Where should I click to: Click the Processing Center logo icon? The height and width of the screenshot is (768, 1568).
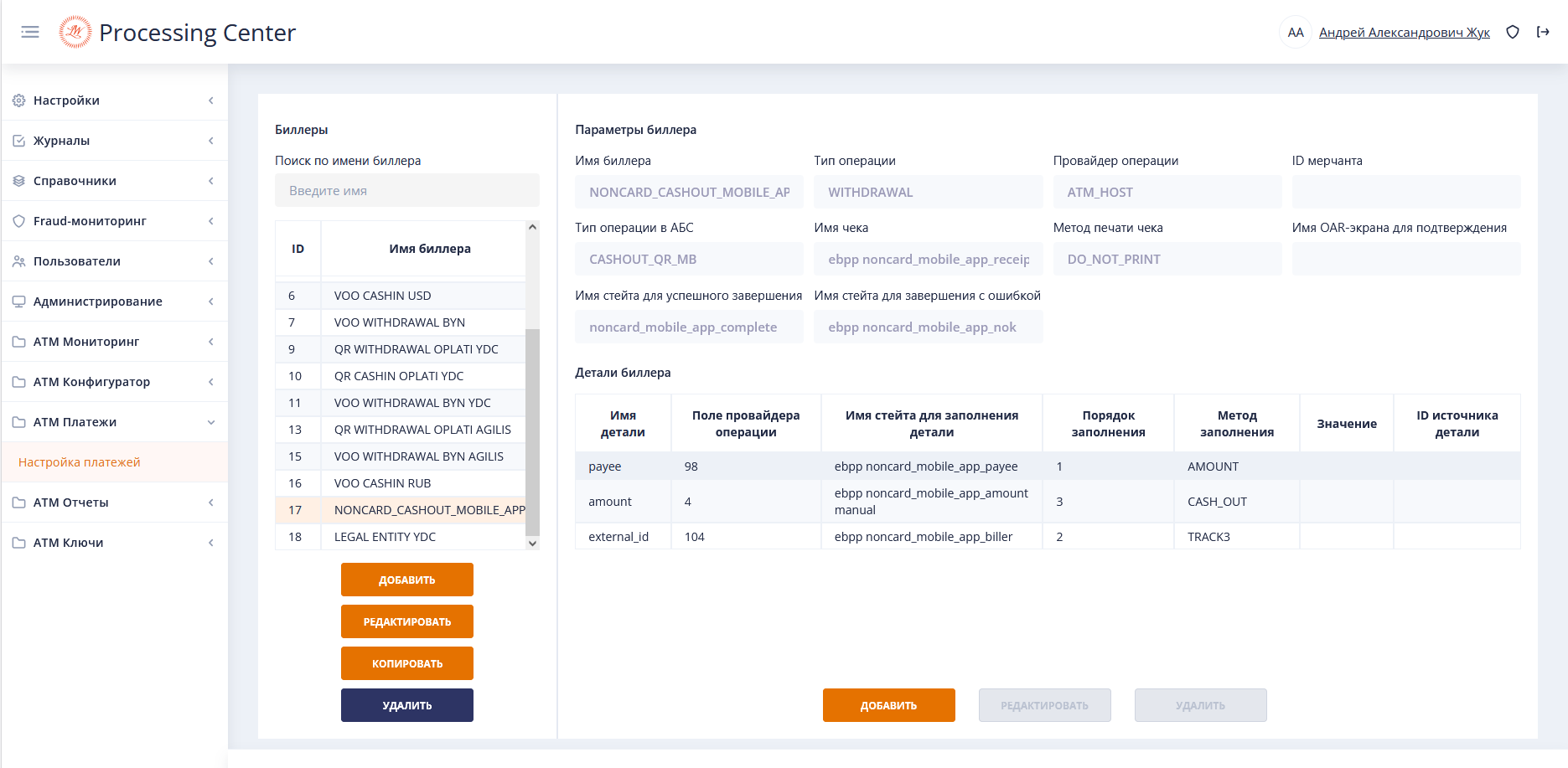coord(75,32)
